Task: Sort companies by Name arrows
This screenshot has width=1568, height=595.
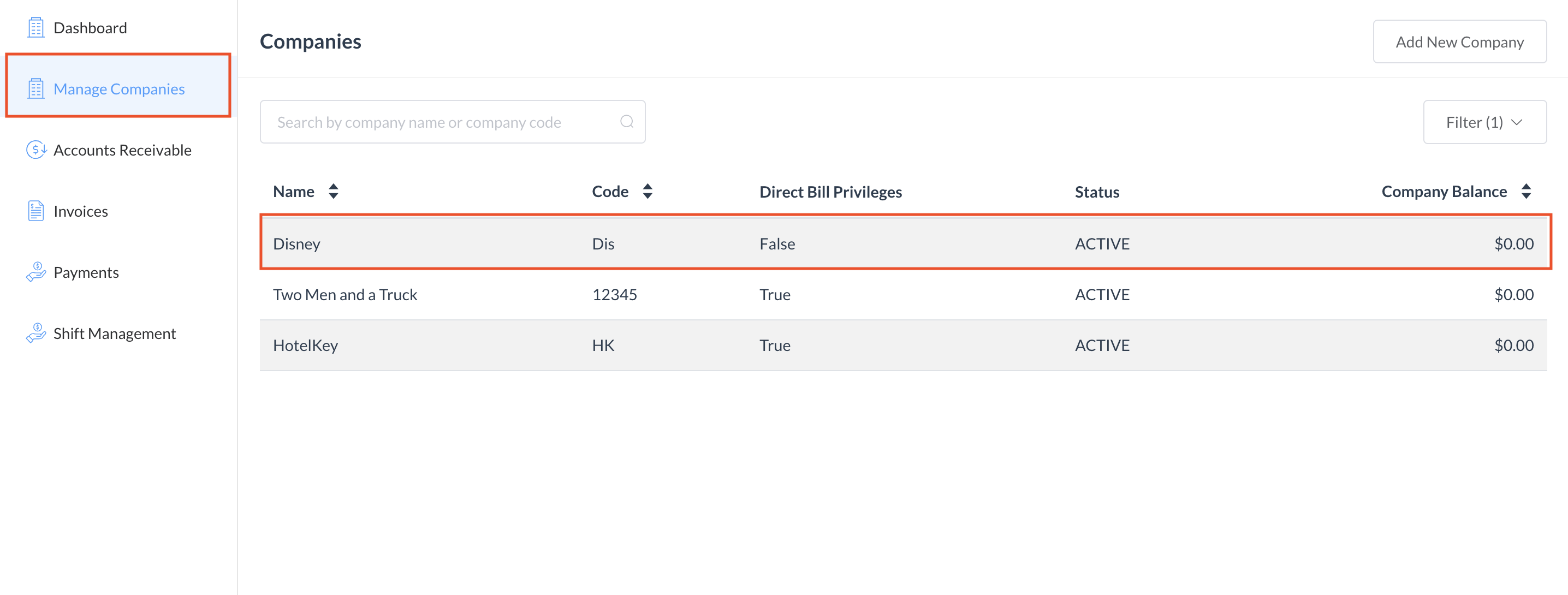Action: coord(333,192)
